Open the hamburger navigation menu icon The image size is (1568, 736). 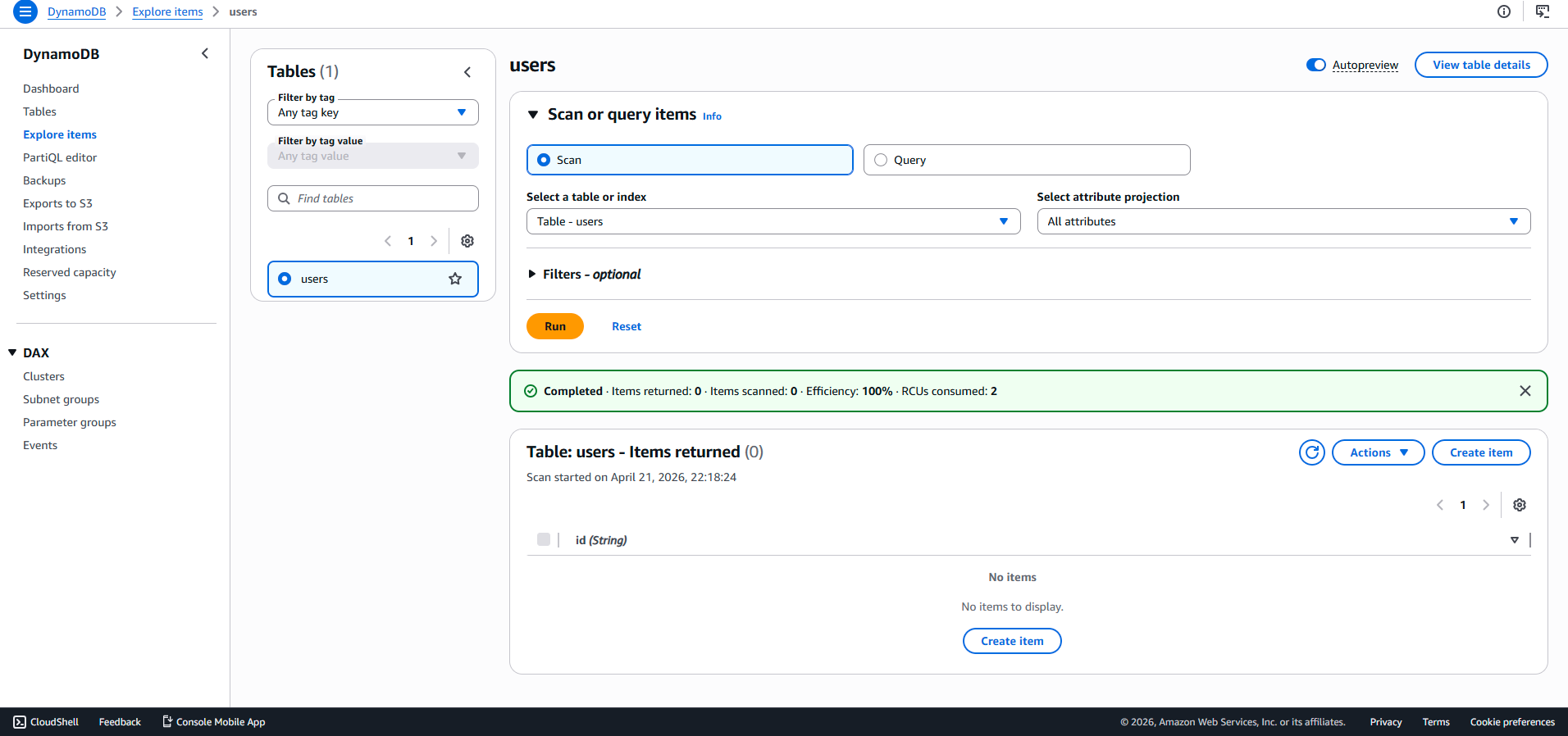point(25,11)
